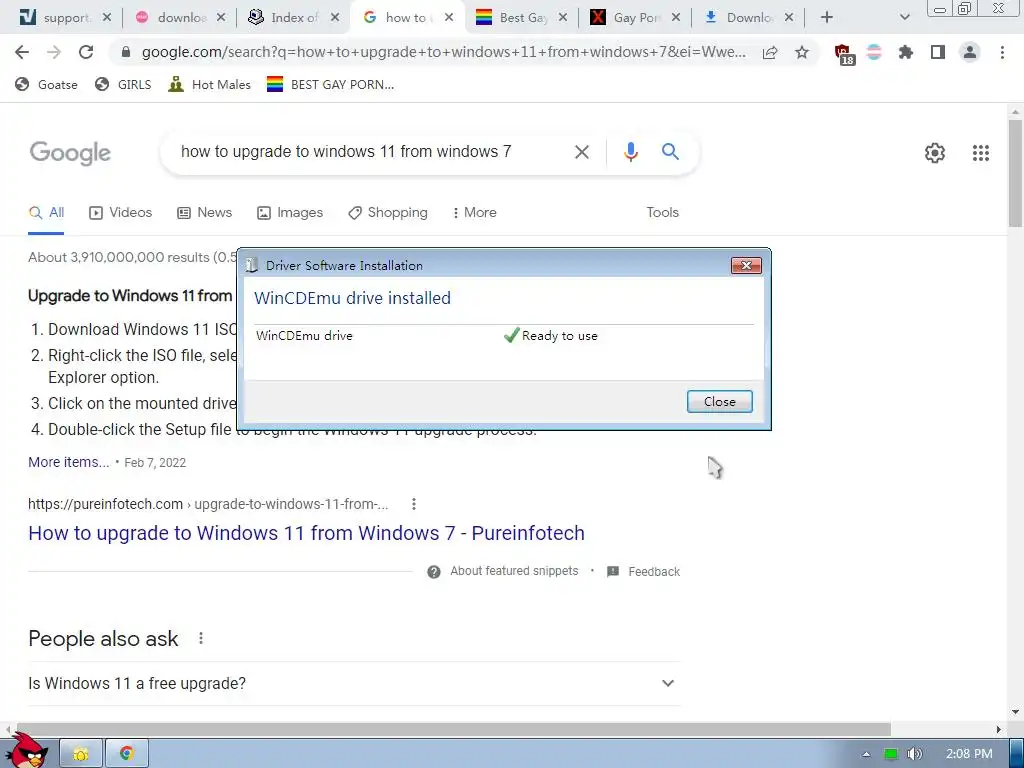Open options dots beside the pureinfotech URL
This screenshot has height=768, width=1024.
[413, 504]
